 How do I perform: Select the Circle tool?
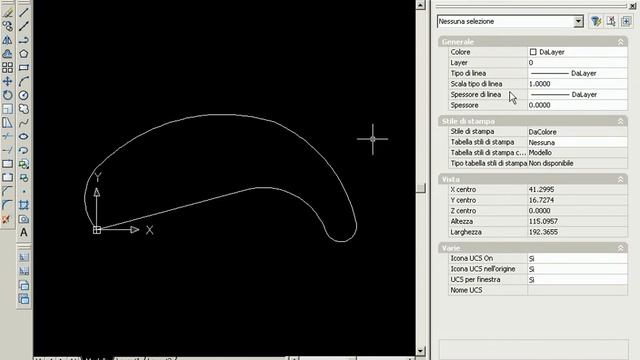click(24, 95)
